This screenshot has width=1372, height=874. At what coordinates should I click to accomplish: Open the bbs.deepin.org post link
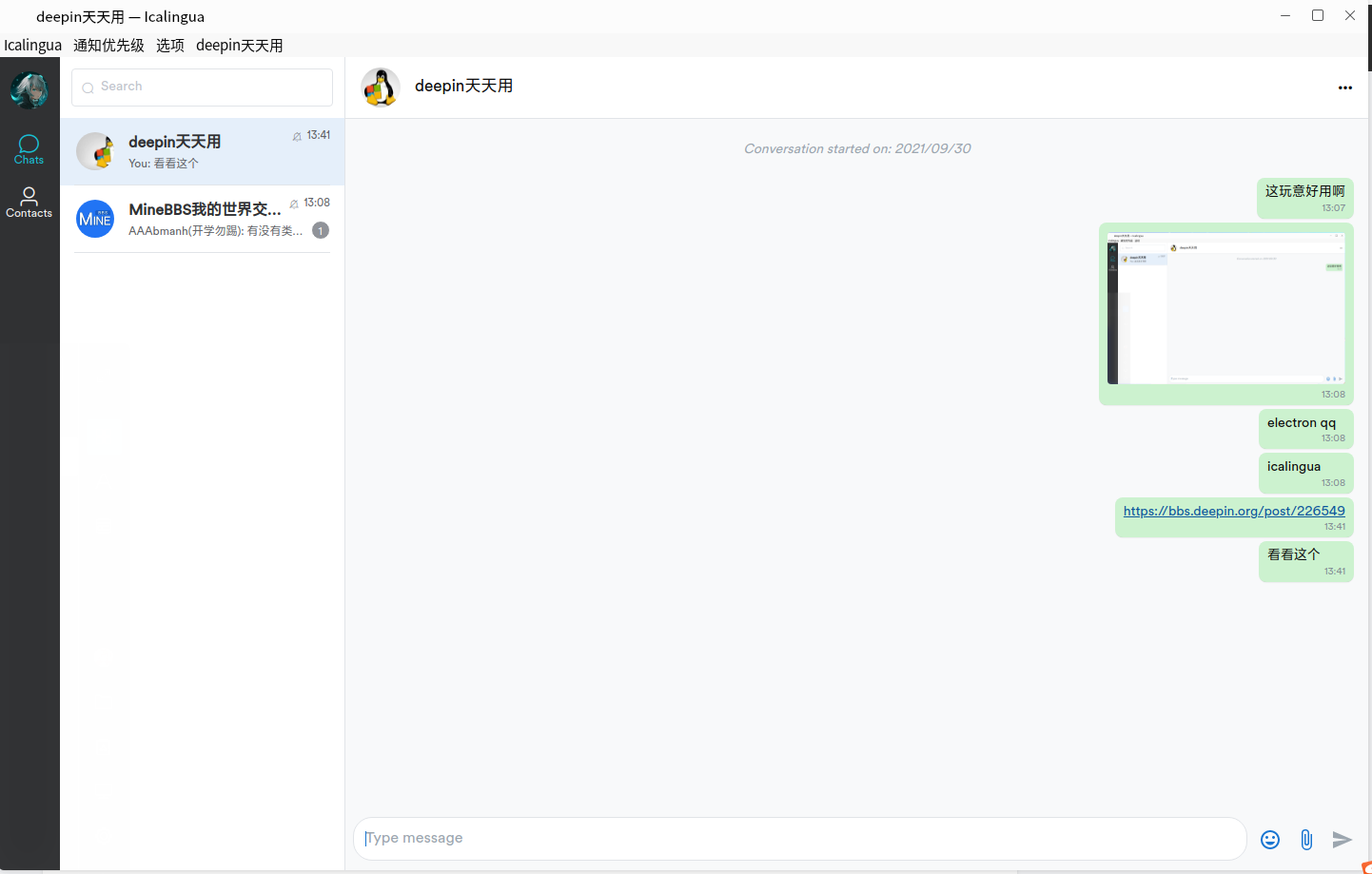1234,511
